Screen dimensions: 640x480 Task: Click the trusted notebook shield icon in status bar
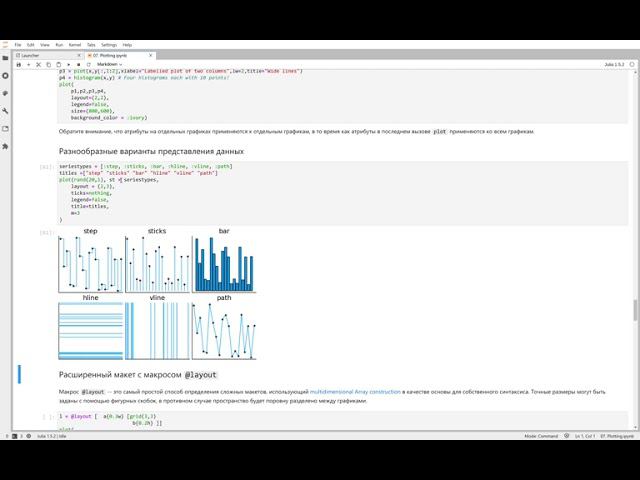pyautogui.click(x=567, y=436)
